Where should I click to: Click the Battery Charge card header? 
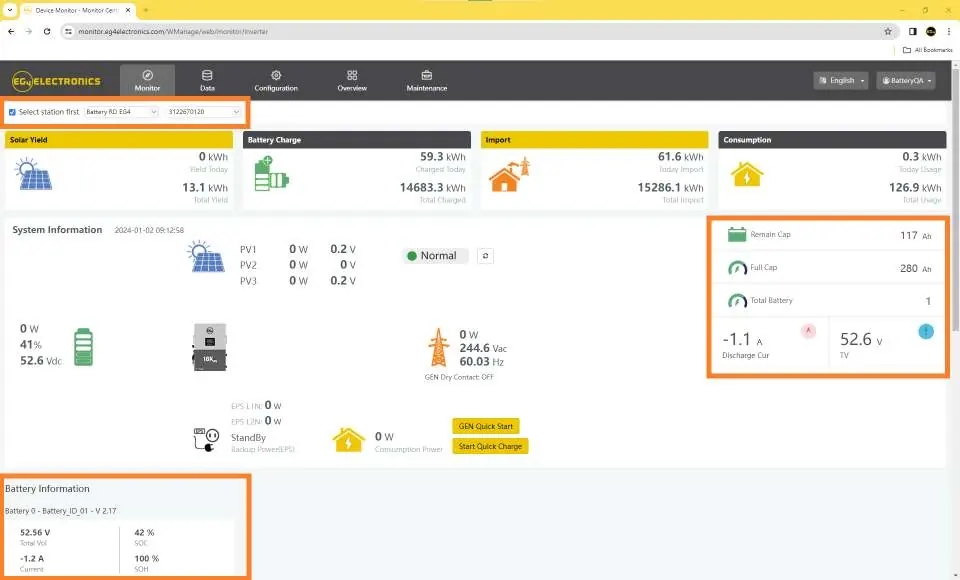(x=357, y=140)
